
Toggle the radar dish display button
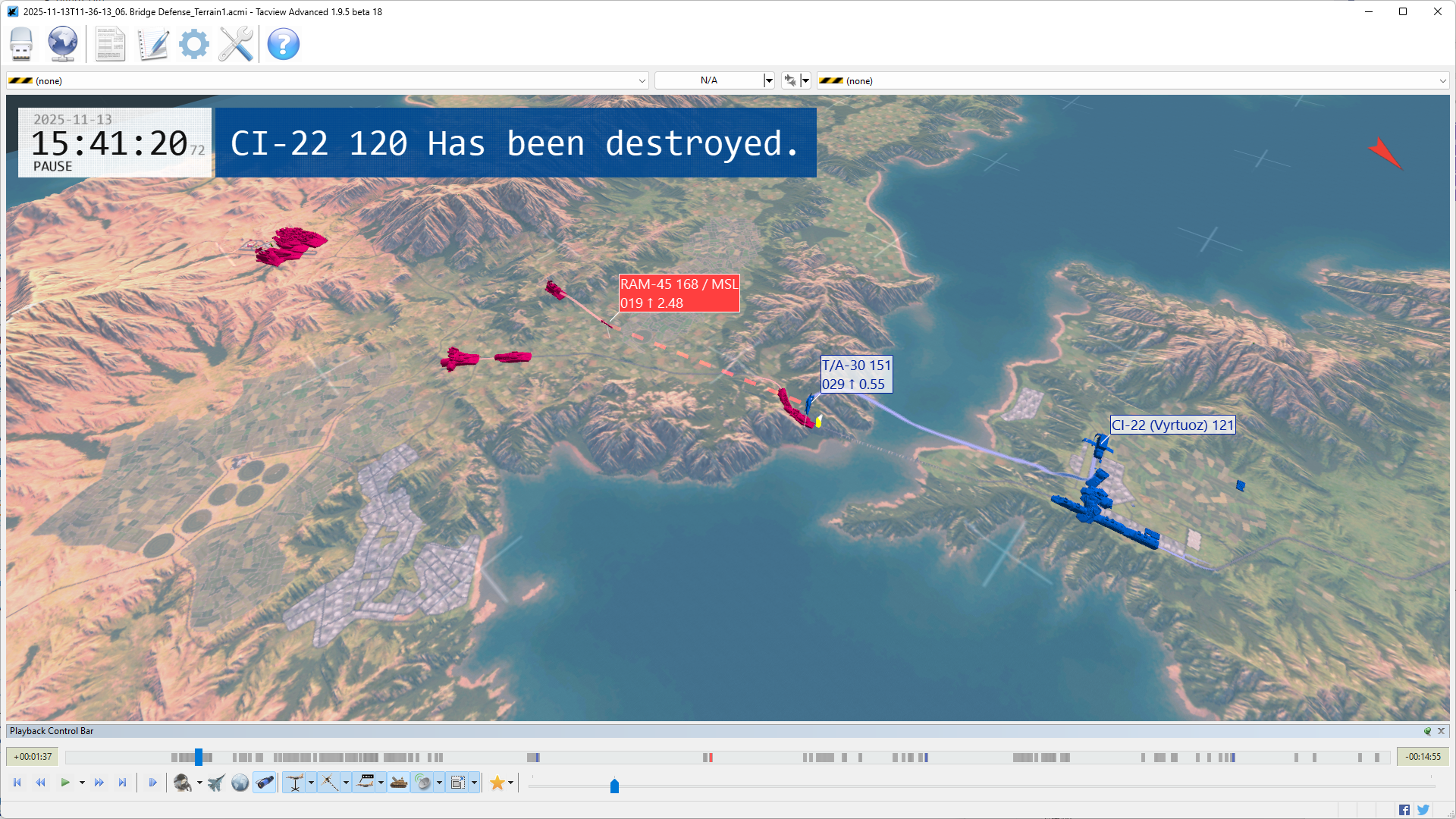pyautogui.click(x=423, y=783)
